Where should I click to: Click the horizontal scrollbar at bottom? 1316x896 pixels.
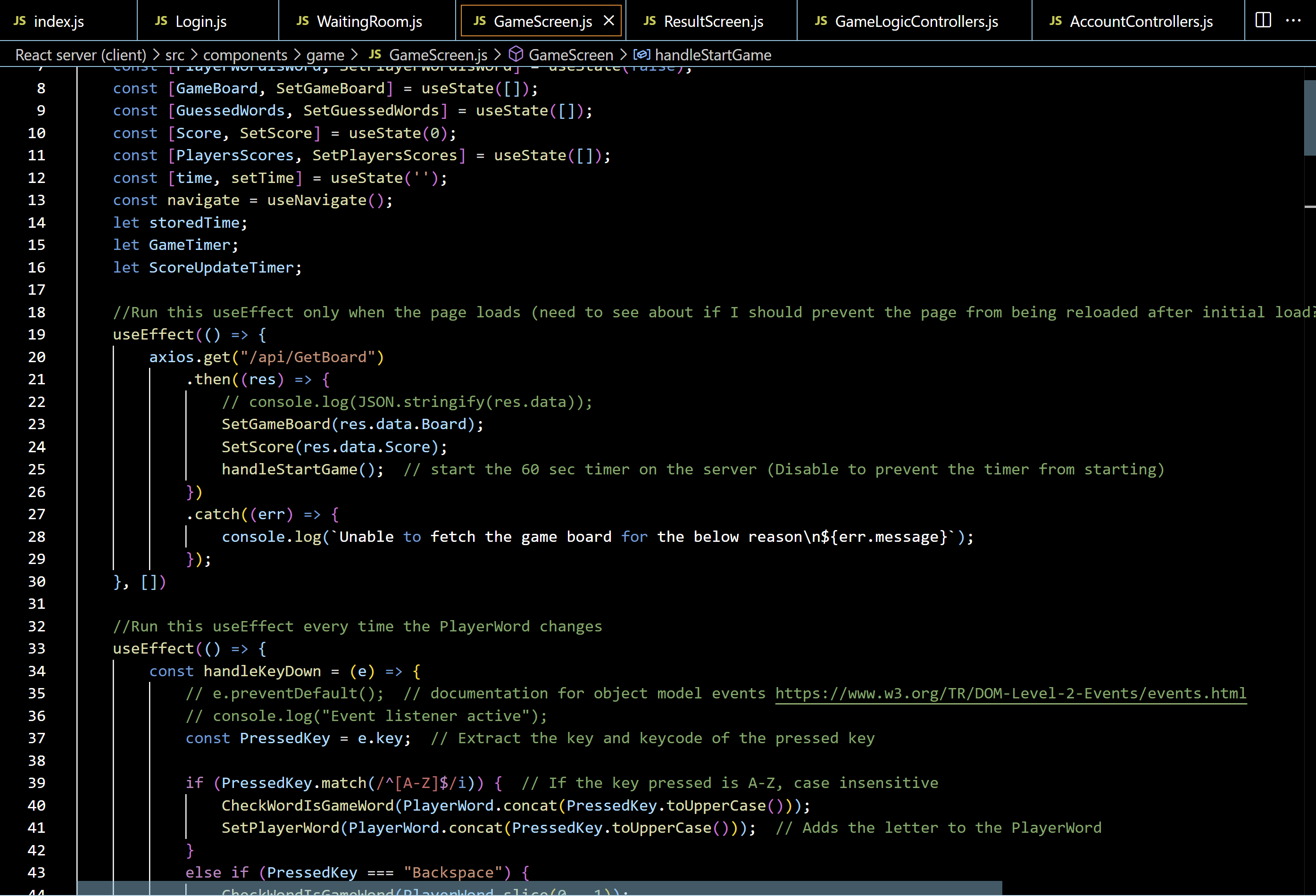pyautogui.click(x=539, y=888)
